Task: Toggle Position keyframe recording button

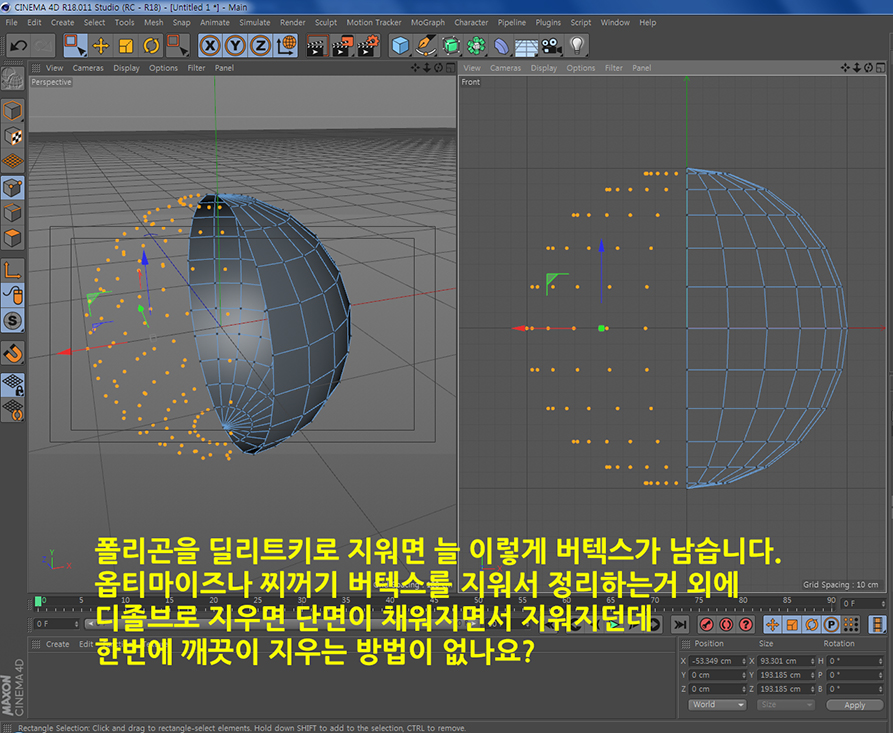Action: 772,625
